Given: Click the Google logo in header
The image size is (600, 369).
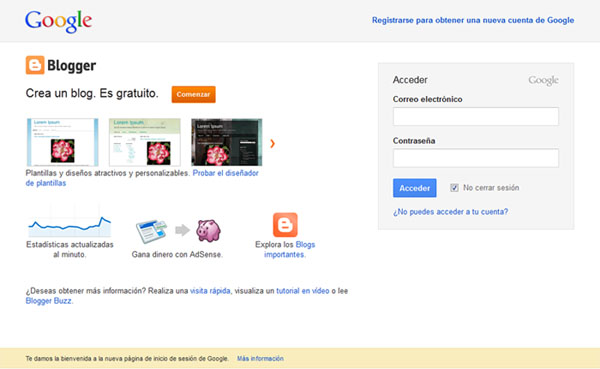Looking at the screenshot, I should pyautogui.click(x=58, y=21).
